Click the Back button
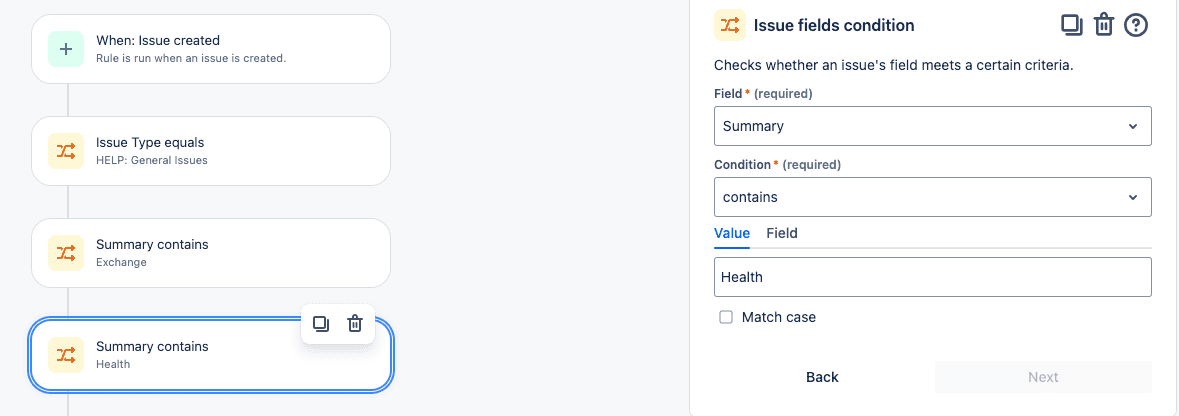Image resolution: width=1179 pixels, height=416 pixels. [x=822, y=377]
